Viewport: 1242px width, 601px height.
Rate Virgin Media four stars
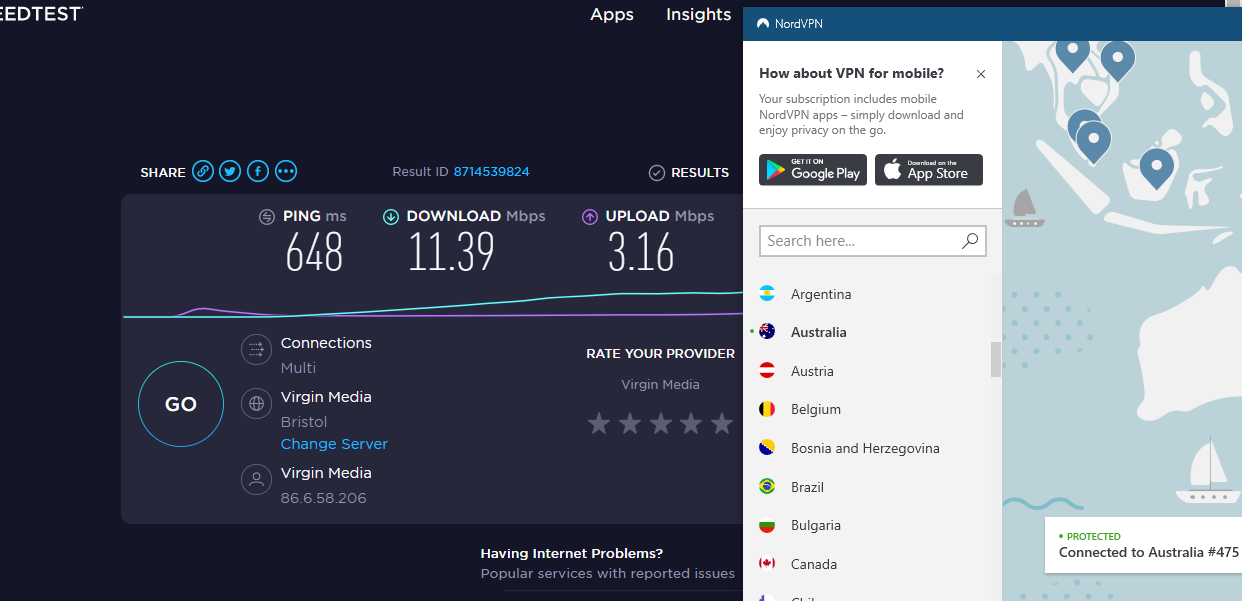691,423
